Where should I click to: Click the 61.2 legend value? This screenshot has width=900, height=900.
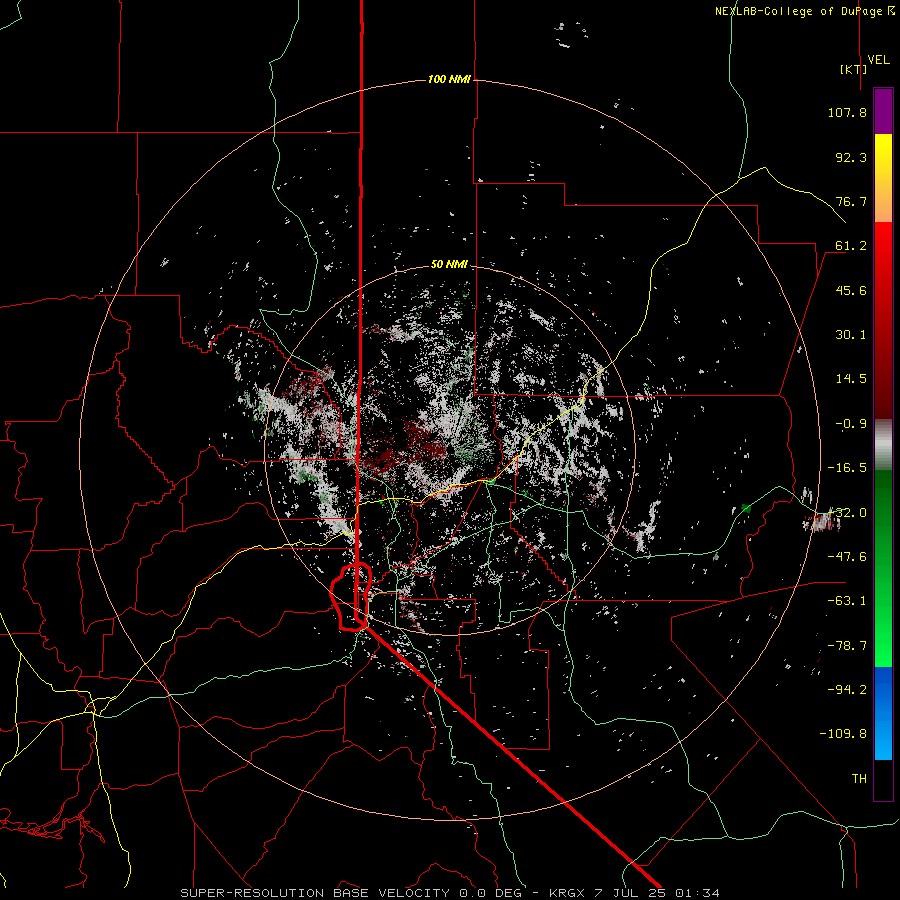click(x=851, y=246)
